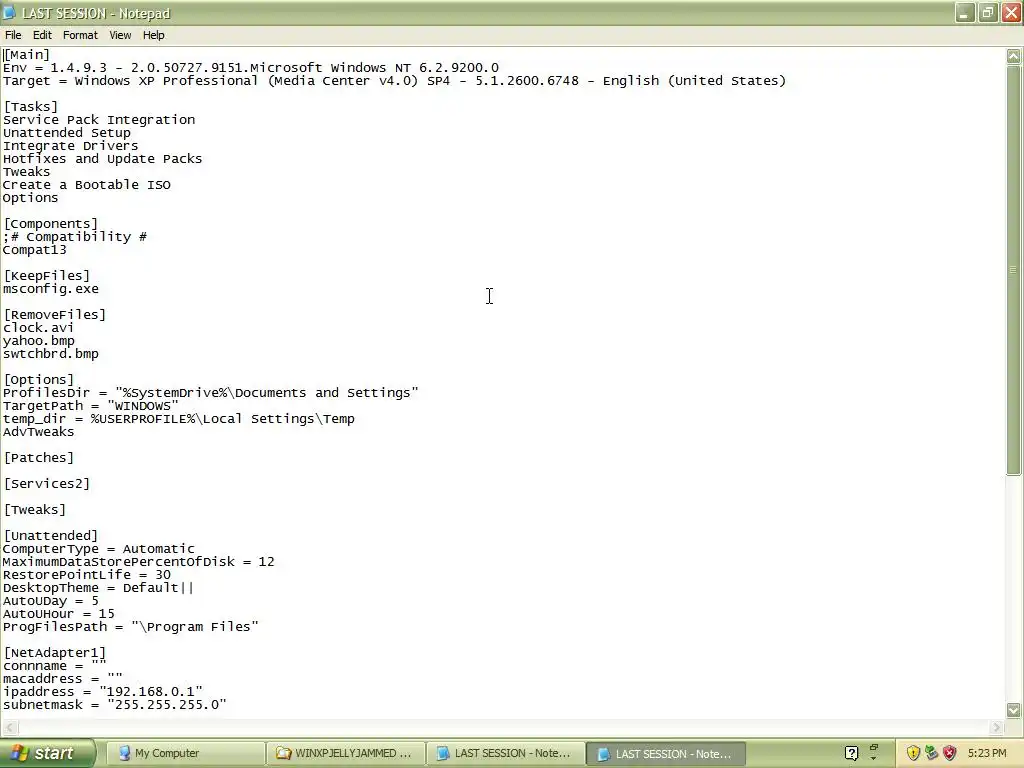Click the Create a Bootable ISO line
This screenshot has width=1024, height=768.
87,185
